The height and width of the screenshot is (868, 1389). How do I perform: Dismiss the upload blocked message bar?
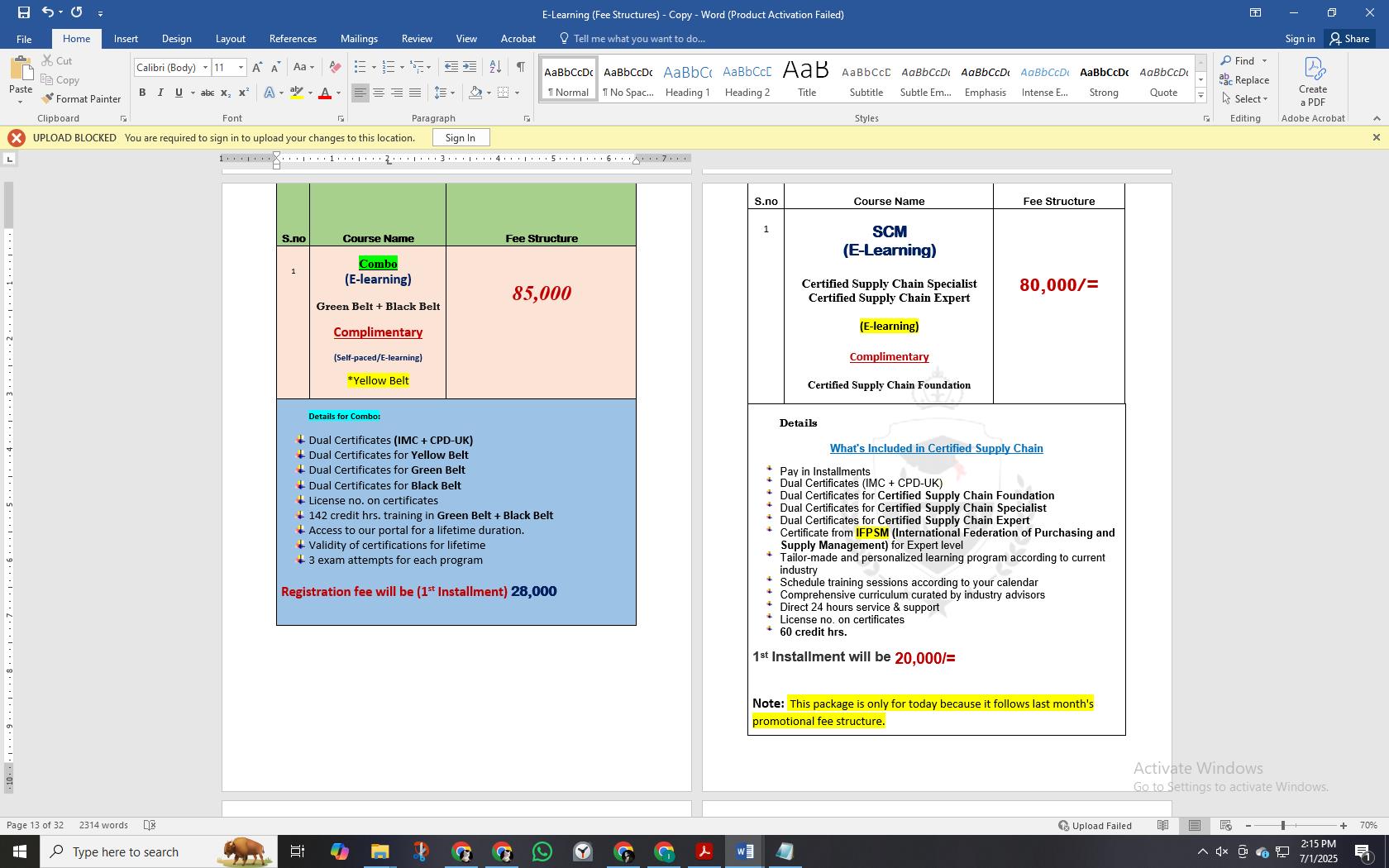1377,137
